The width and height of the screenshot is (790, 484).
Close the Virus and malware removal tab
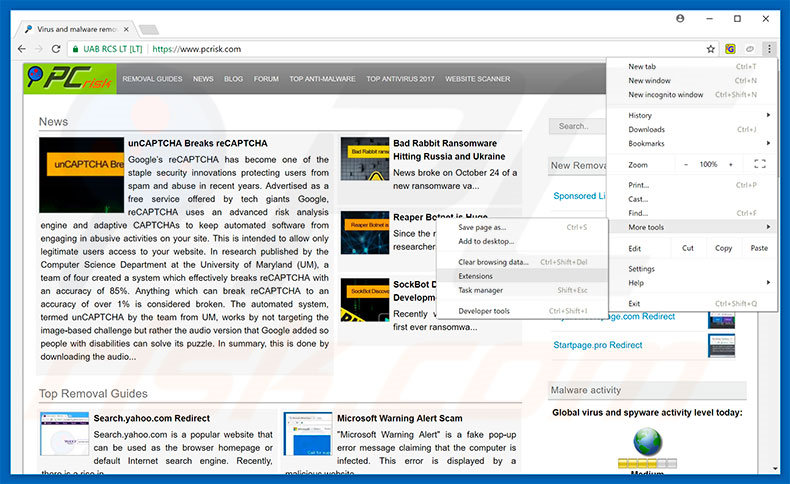pyautogui.click(x=126, y=29)
